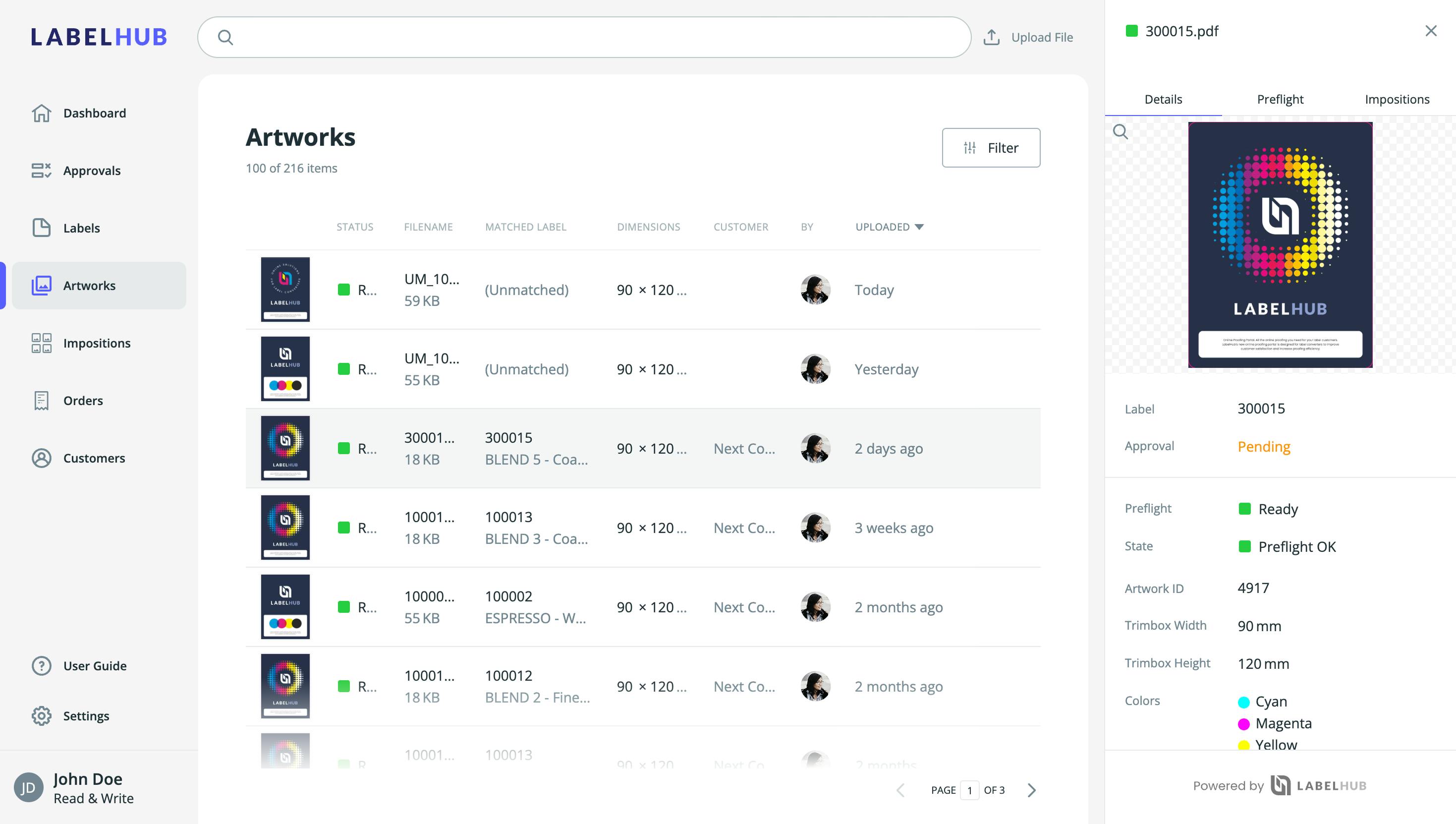This screenshot has height=824, width=1456.
Task: Open Dashboard from the sidebar home icon
Action: point(41,113)
